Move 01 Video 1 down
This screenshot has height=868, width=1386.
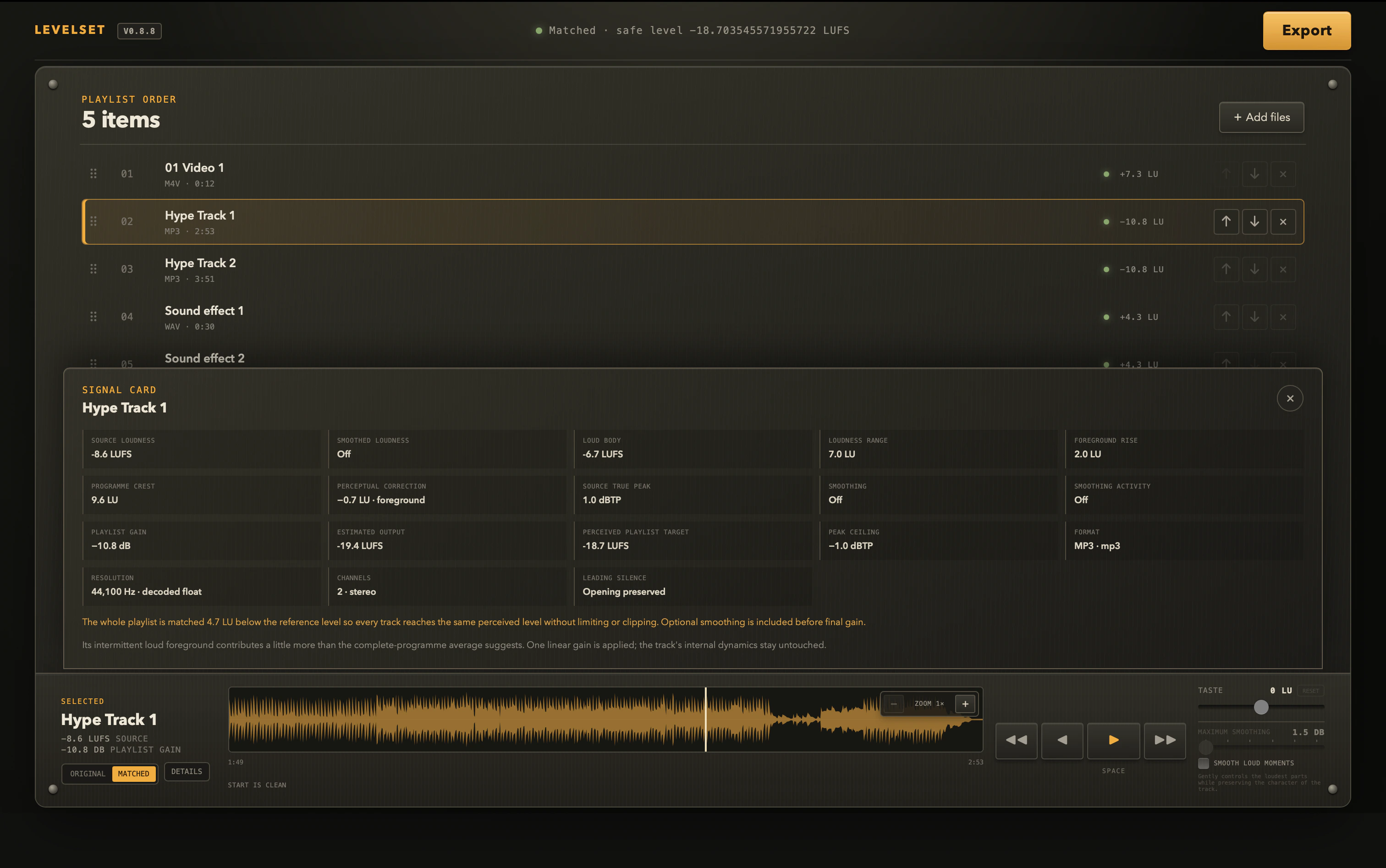(x=1254, y=174)
